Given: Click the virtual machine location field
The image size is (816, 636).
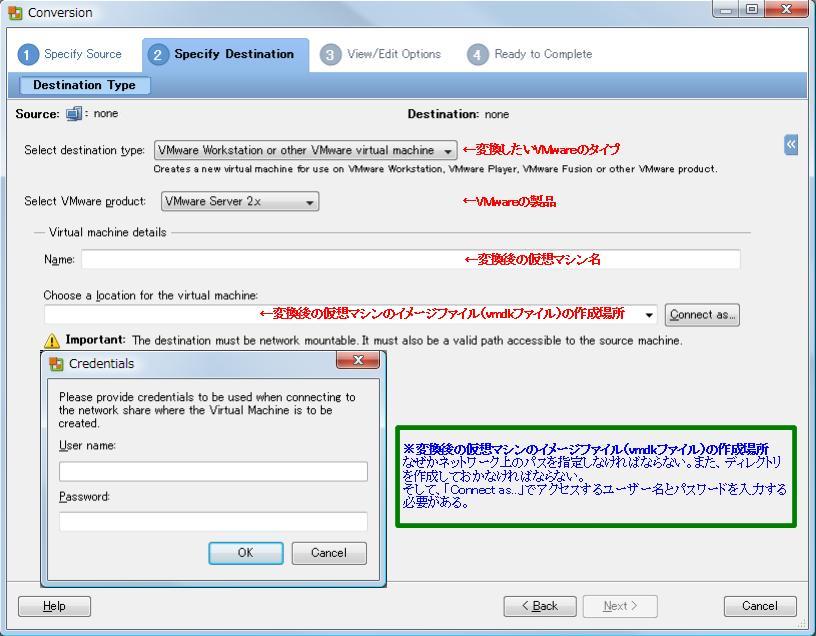Looking at the screenshot, I should coord(351,315).
